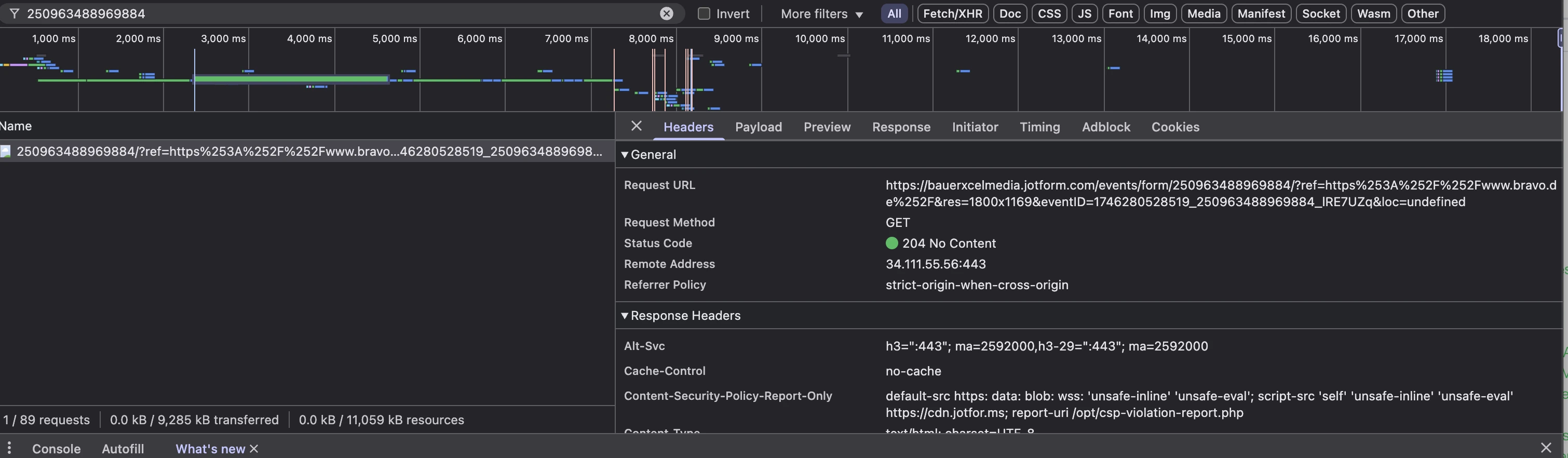
Task: Open the Autofill drawer tab
Action: click(x=123, y=449)
